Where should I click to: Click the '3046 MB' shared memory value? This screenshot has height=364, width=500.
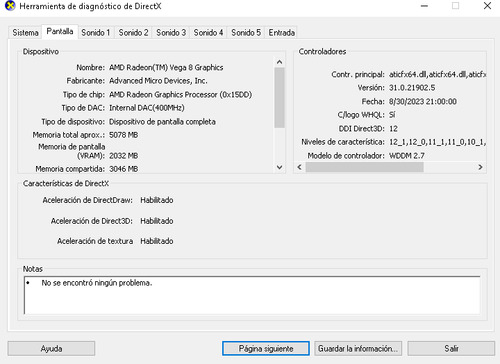(124, 169)
